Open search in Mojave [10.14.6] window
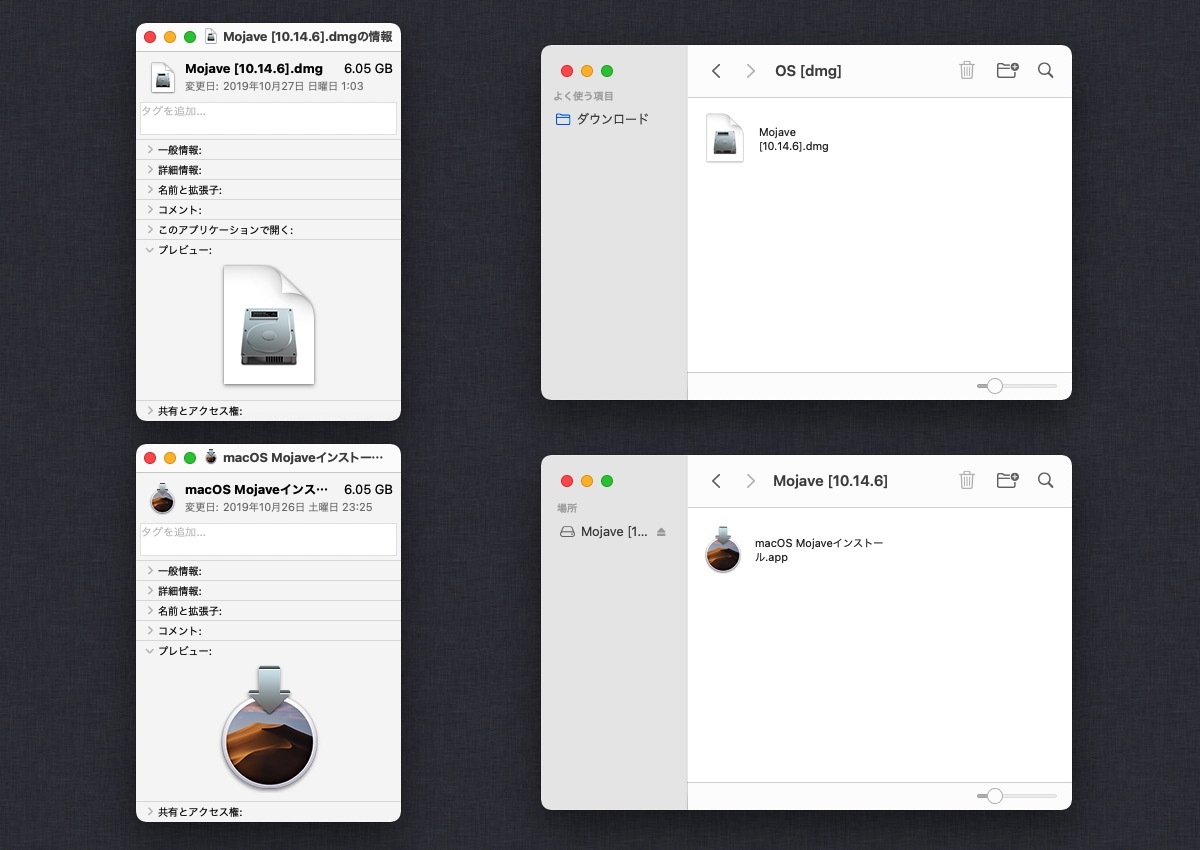Image resolution: width=1200 pixels, height=850 pixels. [x=1045, y=480]
